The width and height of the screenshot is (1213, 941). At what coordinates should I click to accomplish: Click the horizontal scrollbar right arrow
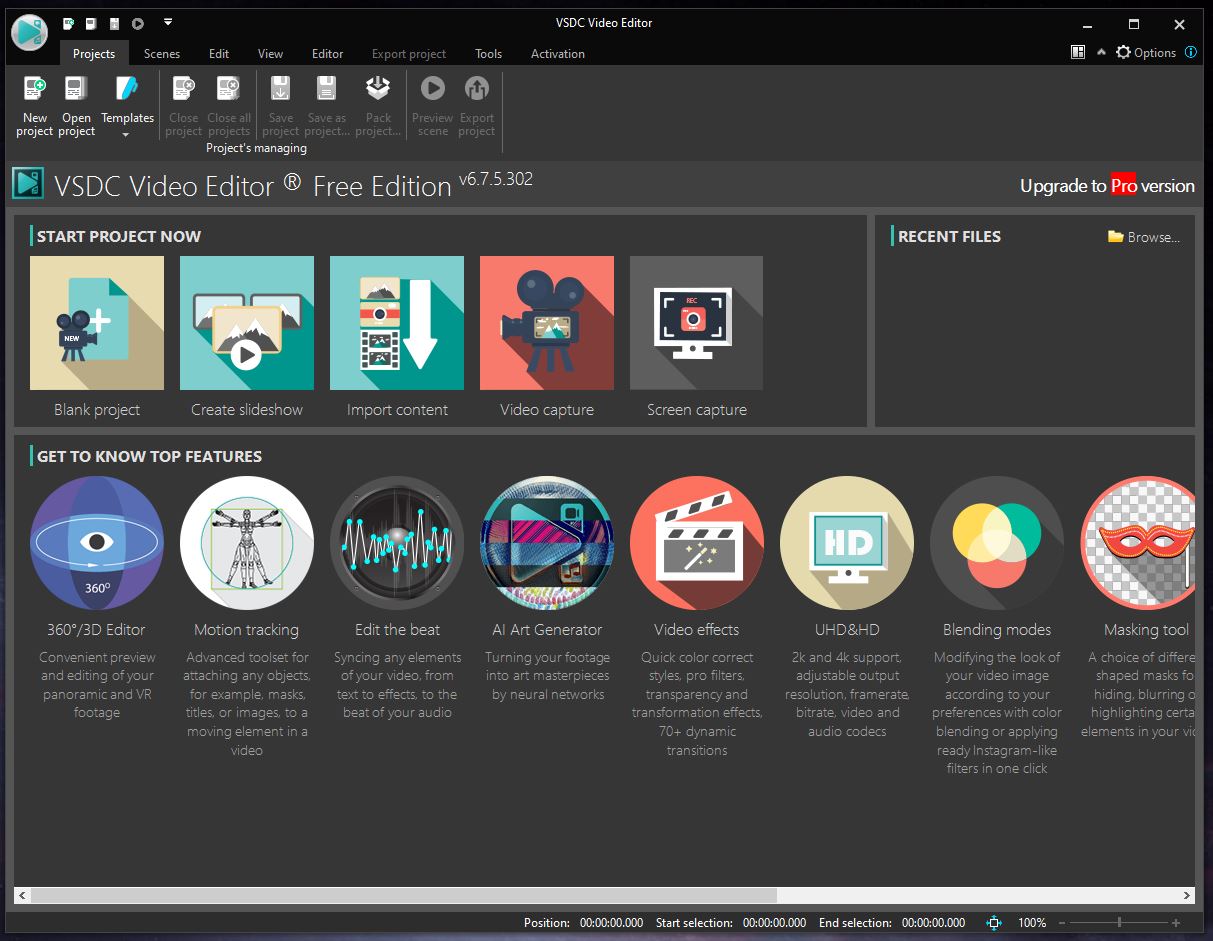[1187, 896]
